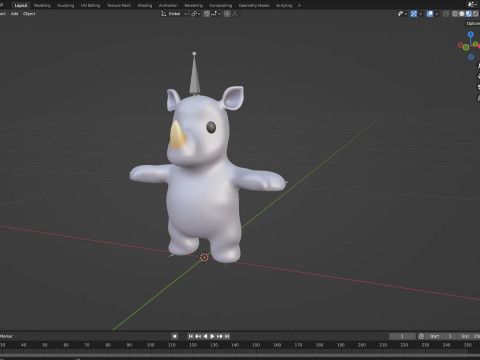The image size is (480, 360).
Task: Click the blue Z axis on navigation gizmo
Action: [471, 34]
